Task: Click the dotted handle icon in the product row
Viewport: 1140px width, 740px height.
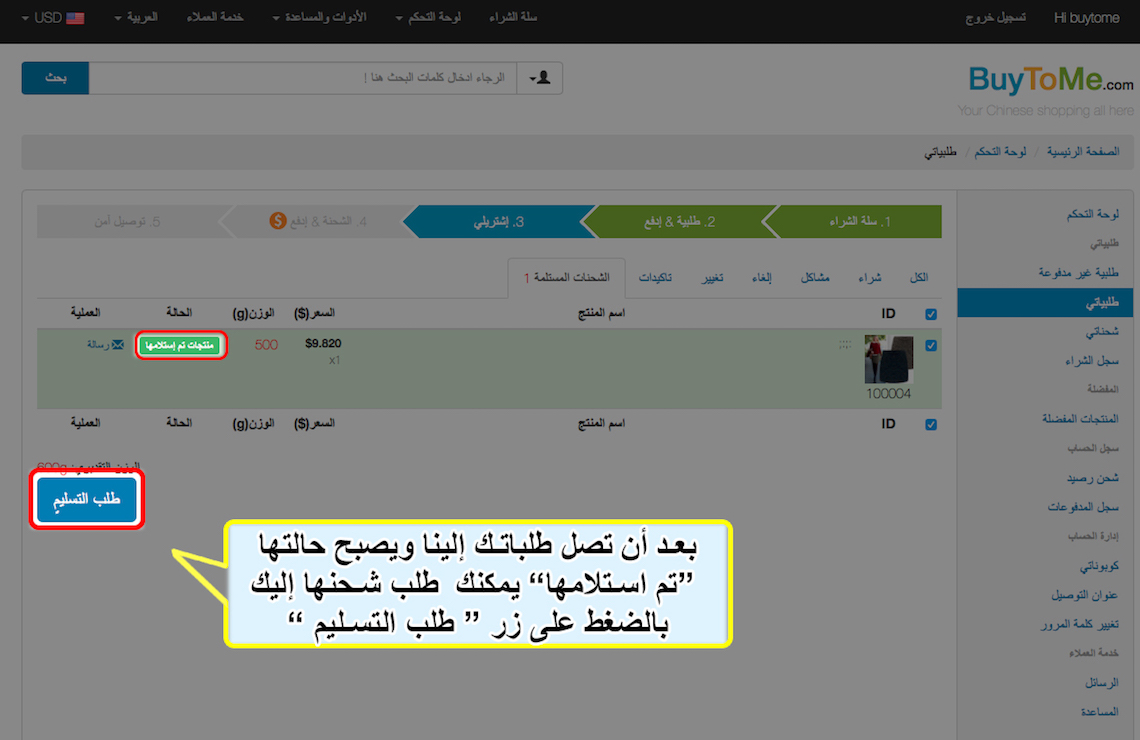Action: click(x=845, y=345)
